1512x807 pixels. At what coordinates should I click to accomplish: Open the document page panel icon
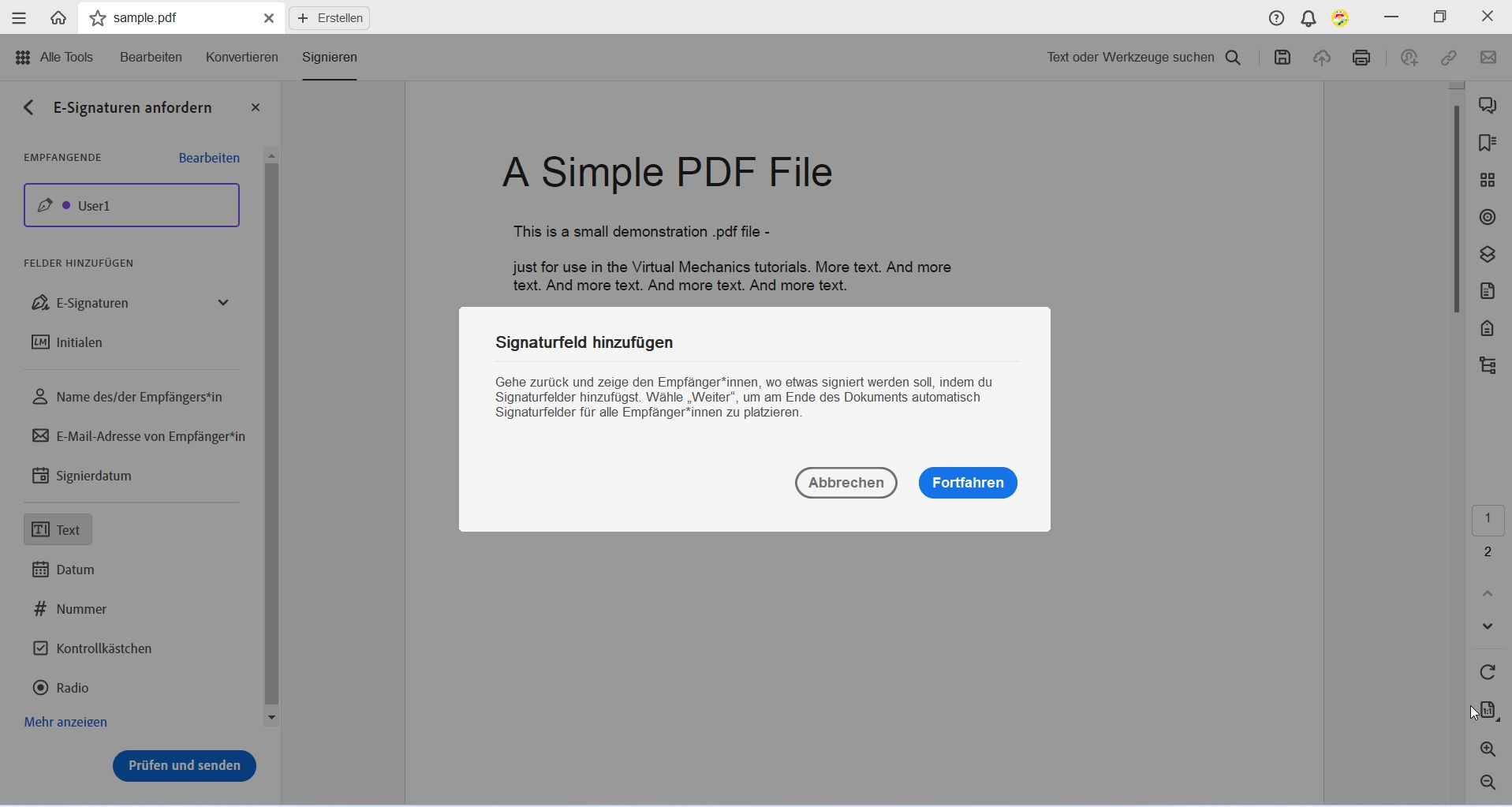(1488, 291)
